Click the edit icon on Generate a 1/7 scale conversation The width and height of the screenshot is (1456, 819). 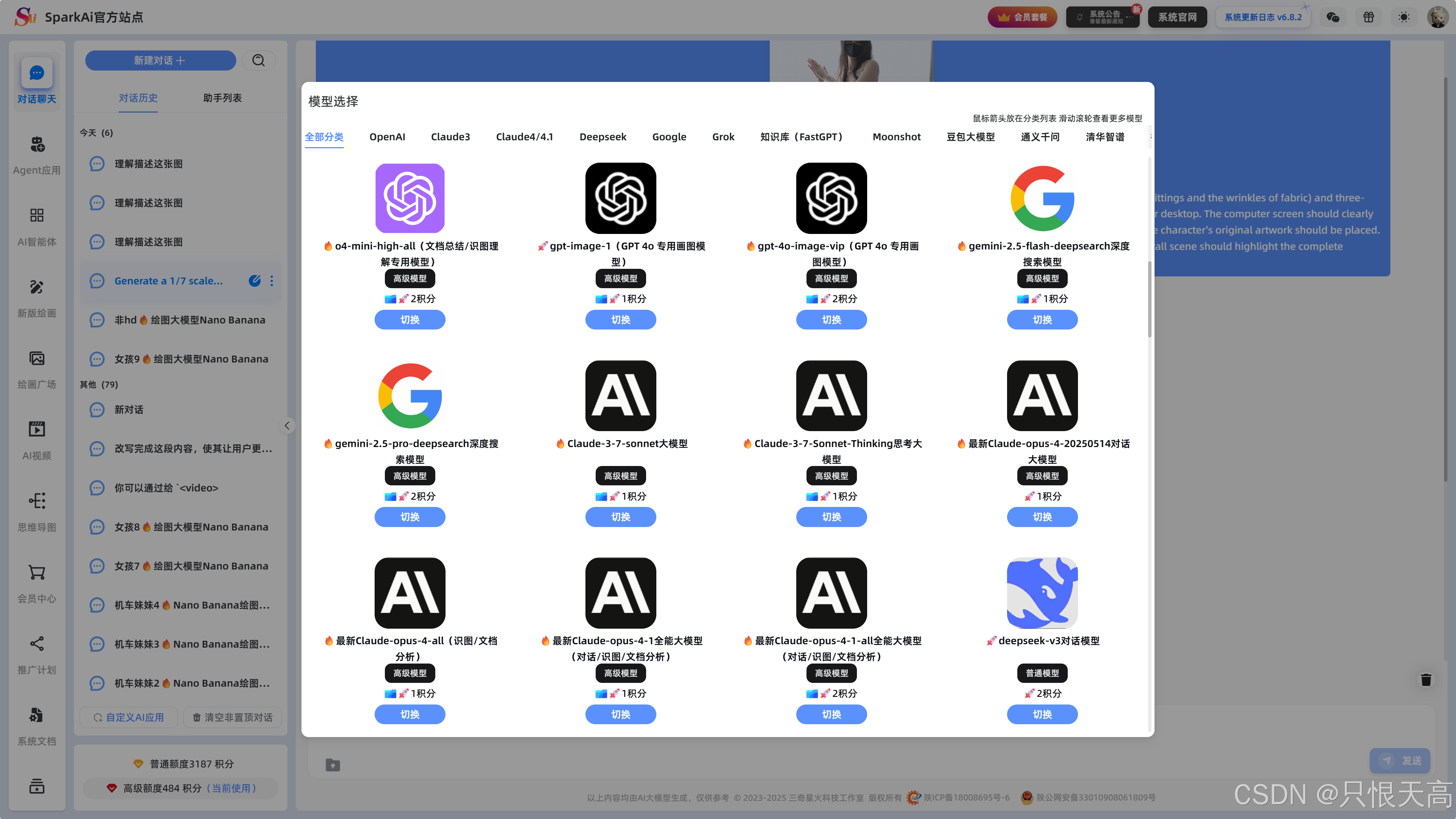pos(255,281)
